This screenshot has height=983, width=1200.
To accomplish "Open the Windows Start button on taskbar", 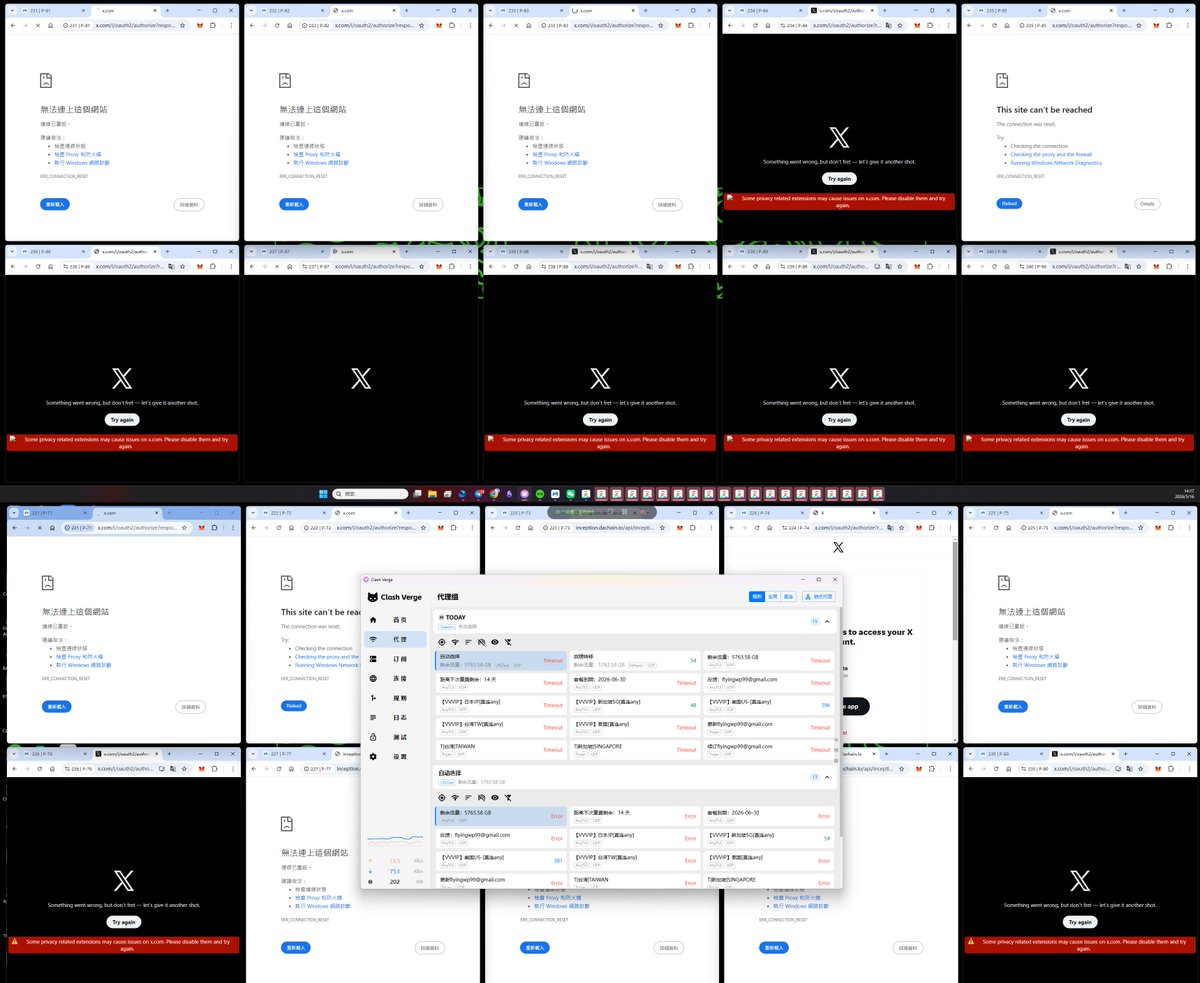I will pyautogui.click(x=322, y=494).
